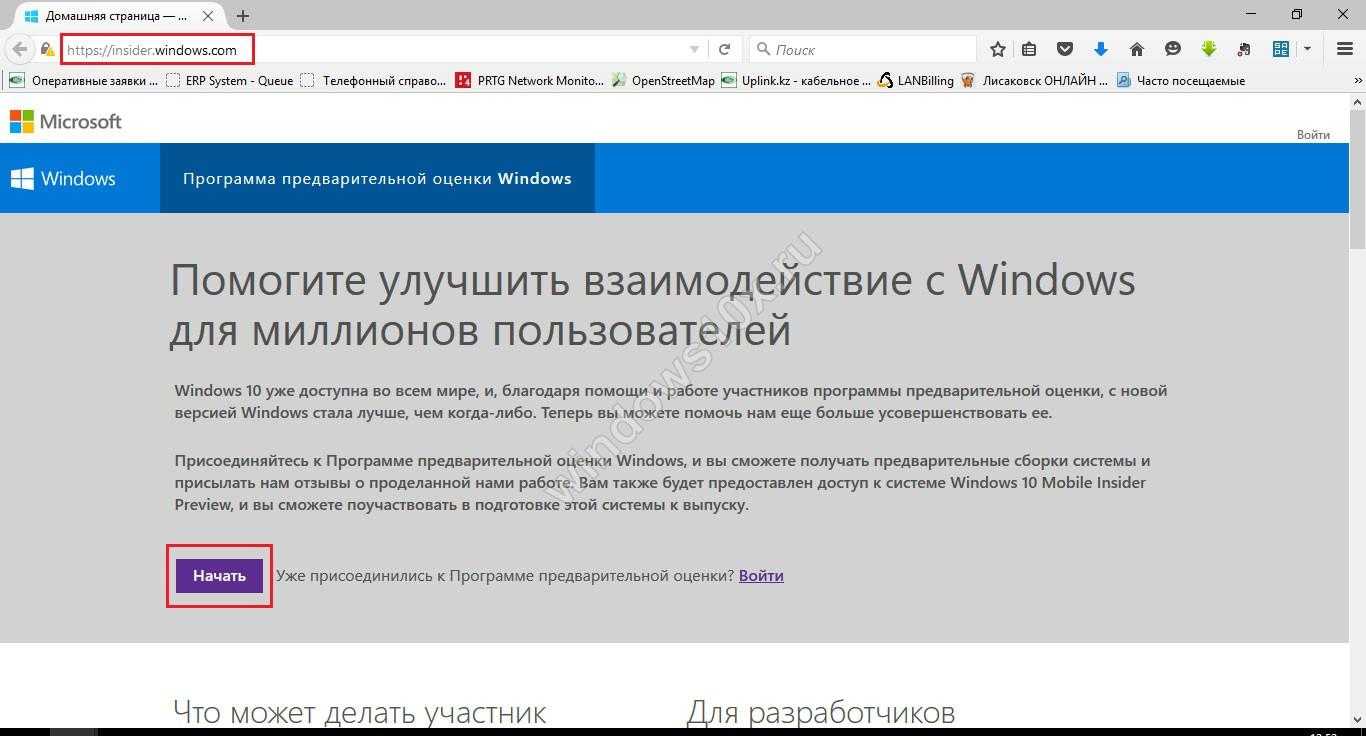Open the LANBilling bookmark
The width and height of the screenshot is (1366, 736).
pyautogui.click(x=916, y=81)
